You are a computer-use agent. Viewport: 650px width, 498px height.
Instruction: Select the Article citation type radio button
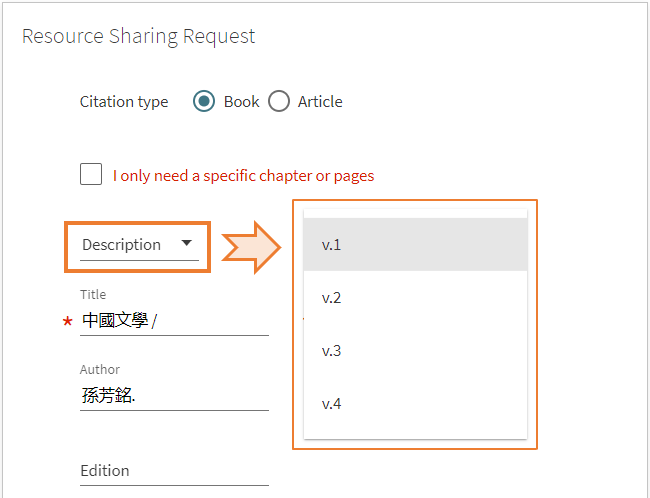(279, 101)
